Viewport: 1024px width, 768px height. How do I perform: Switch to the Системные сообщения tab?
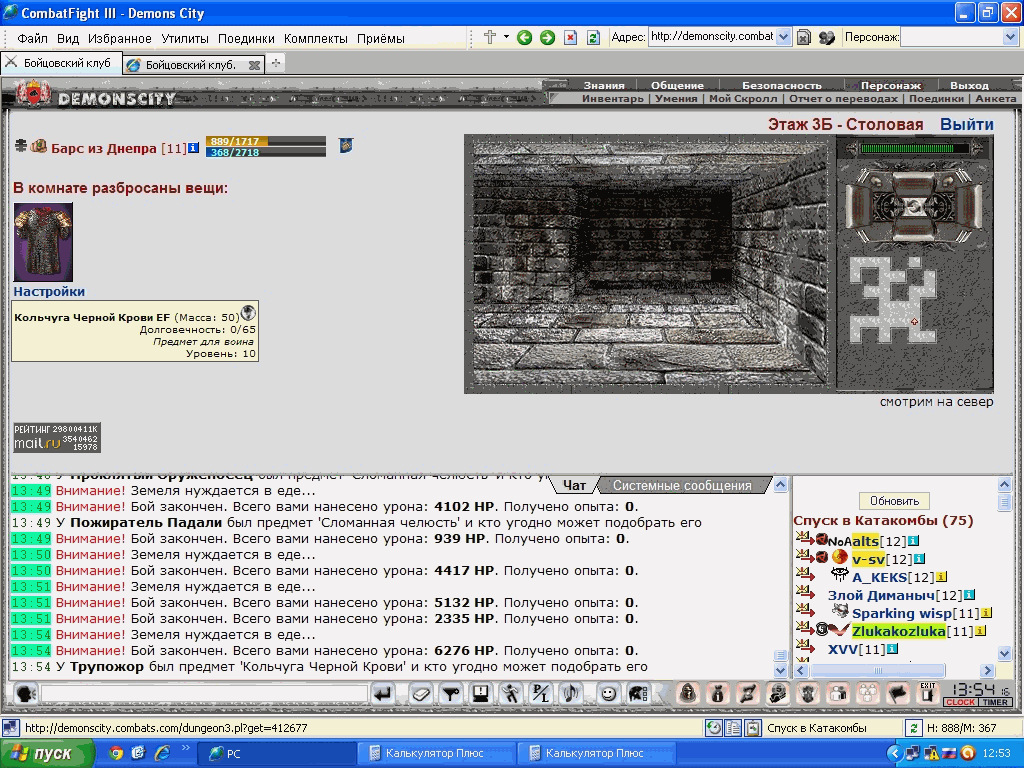(x=682, y=485)
